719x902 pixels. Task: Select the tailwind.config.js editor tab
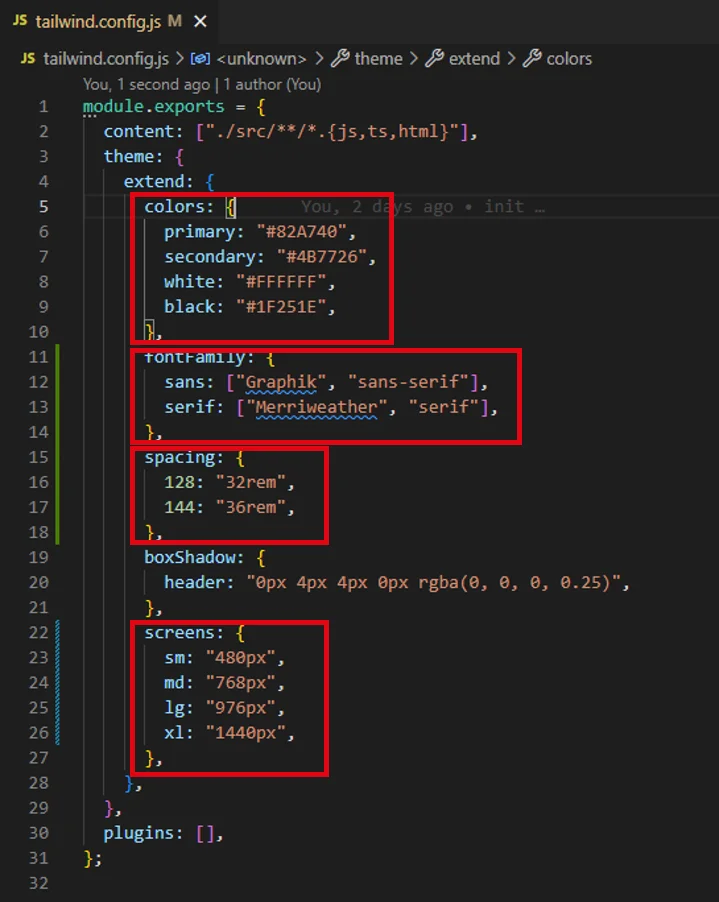point(109,22)
